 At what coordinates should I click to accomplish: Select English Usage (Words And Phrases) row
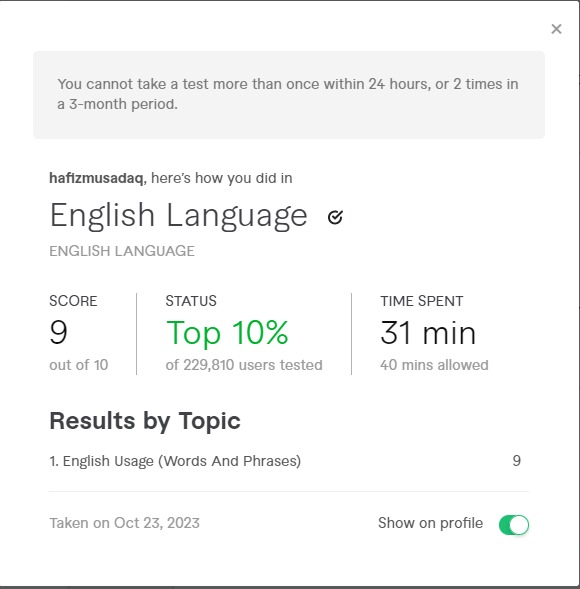pyautogui.click(x=288, y=461)
